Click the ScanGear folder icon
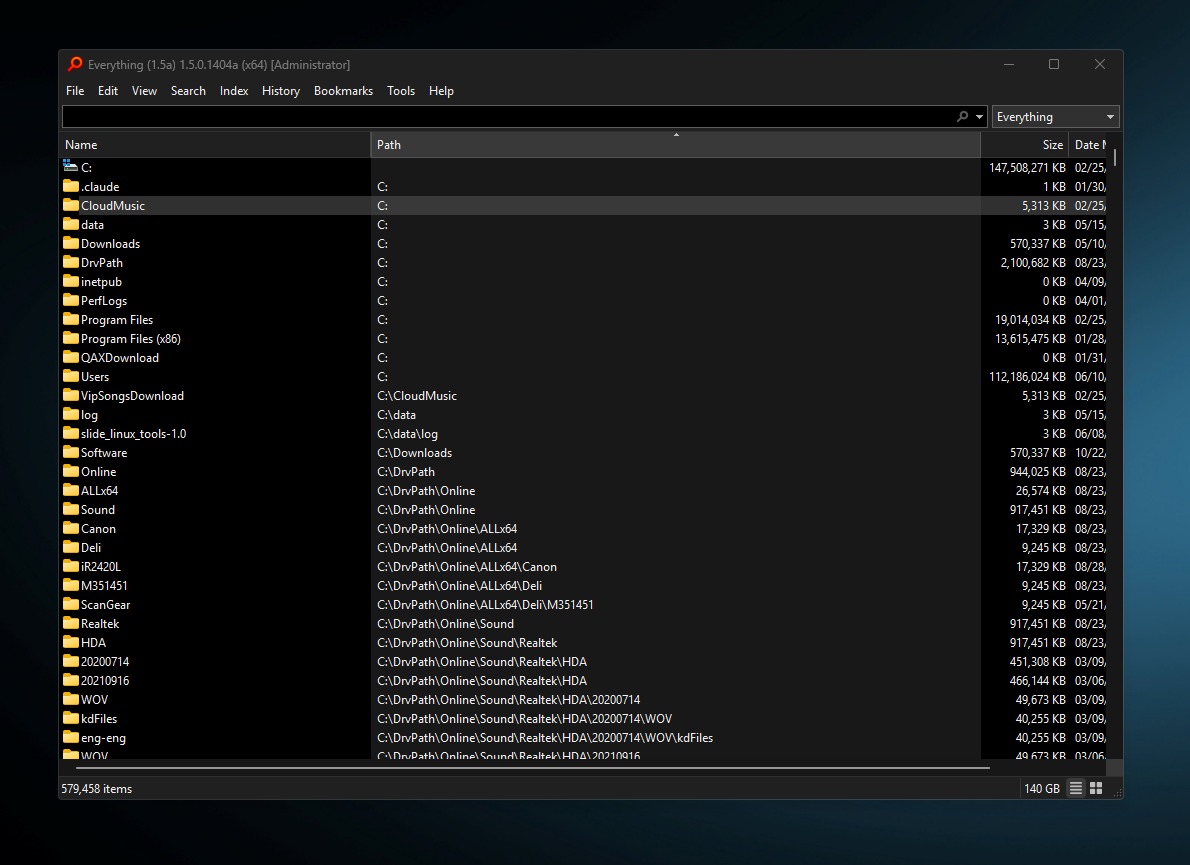This screenshot has width=1190, height=865. point(70,604)
